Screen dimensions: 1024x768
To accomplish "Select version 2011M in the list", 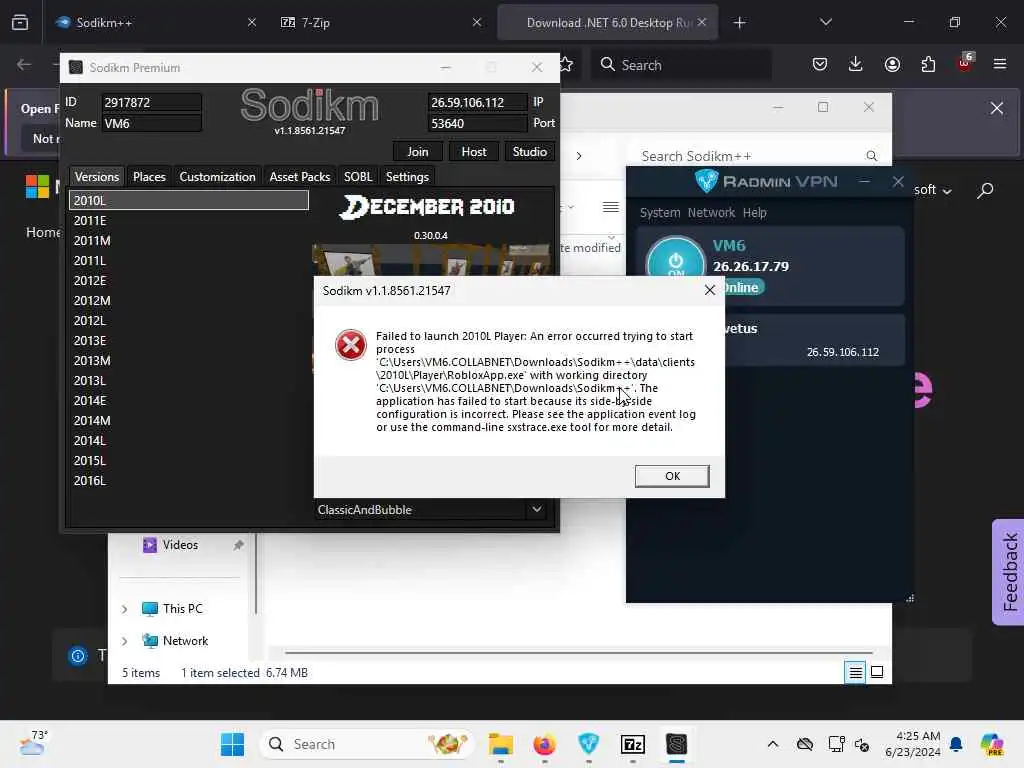I will point(189,240).
